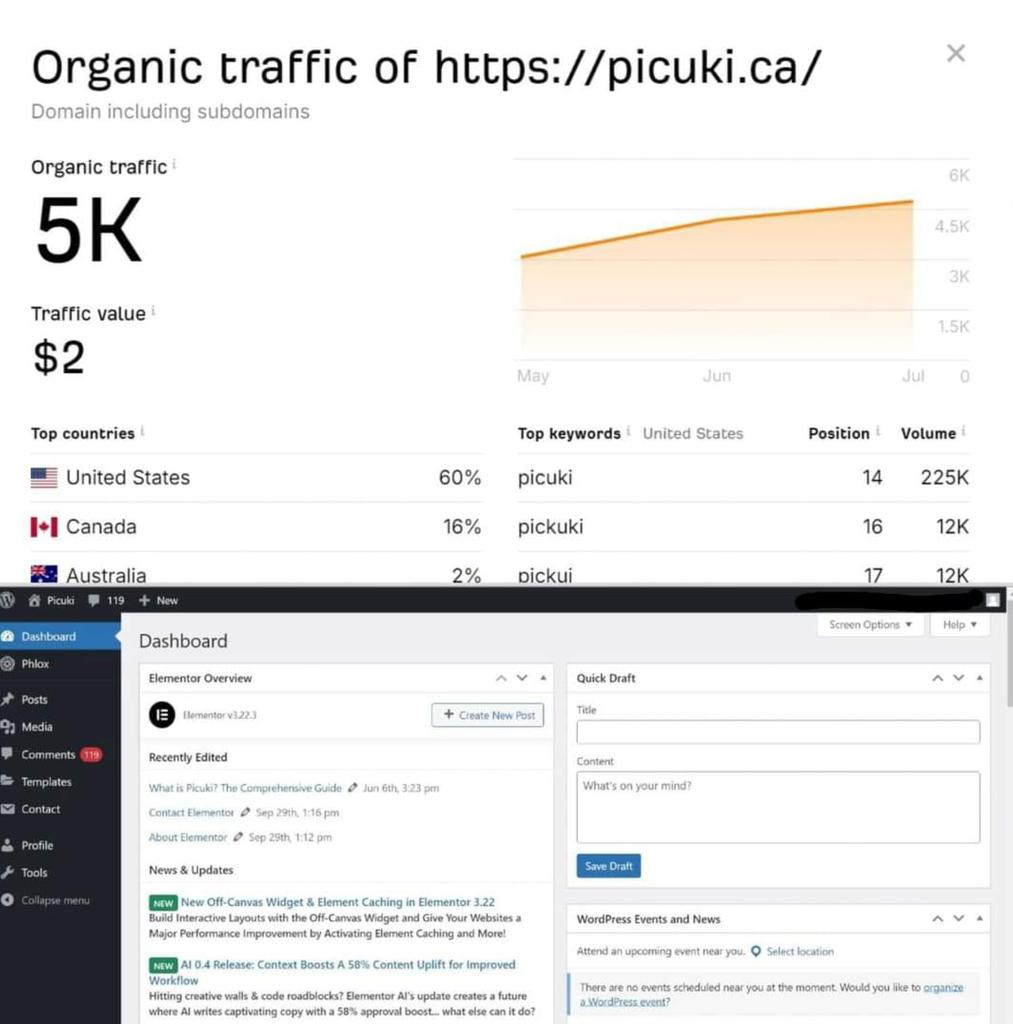Open comments bubble showing 119 in admin bar

[x=106, y=600]
